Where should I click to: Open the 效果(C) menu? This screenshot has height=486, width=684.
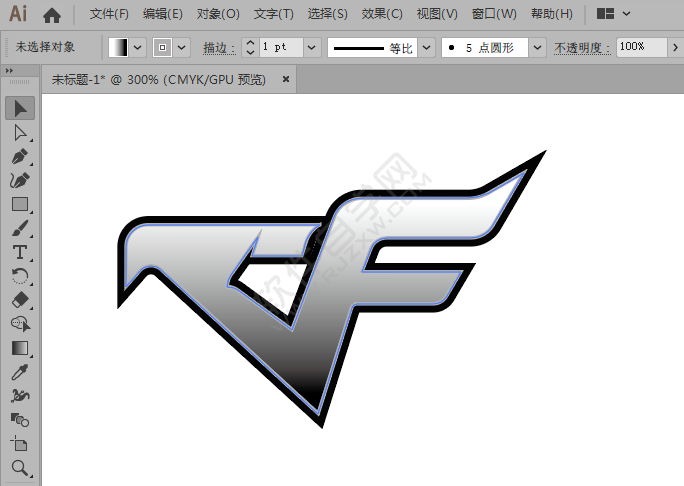tap(382, 14)
